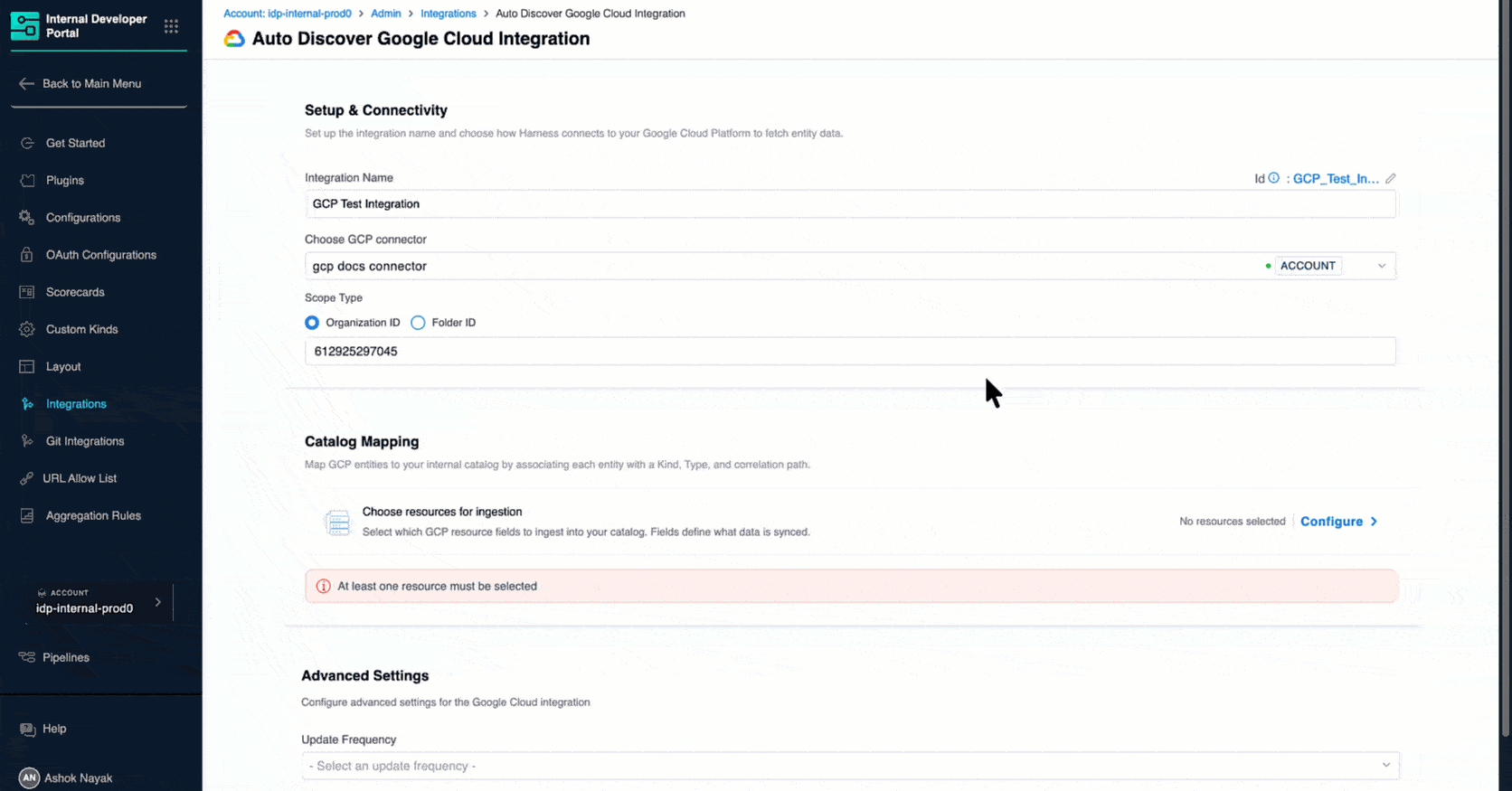This screenshot has height=791, width=1512.
Task: Click the Back to Main Menu arrow icon
Action: click(27, 83)
